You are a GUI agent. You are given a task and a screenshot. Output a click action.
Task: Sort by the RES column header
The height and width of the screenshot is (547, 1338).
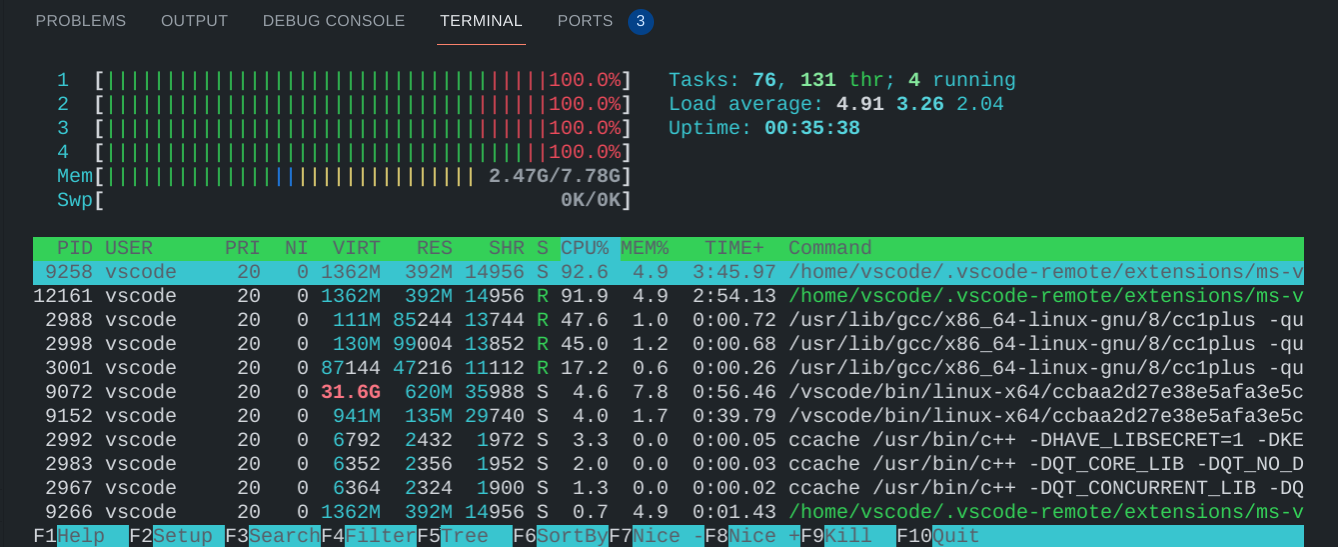tap(435, 248)
